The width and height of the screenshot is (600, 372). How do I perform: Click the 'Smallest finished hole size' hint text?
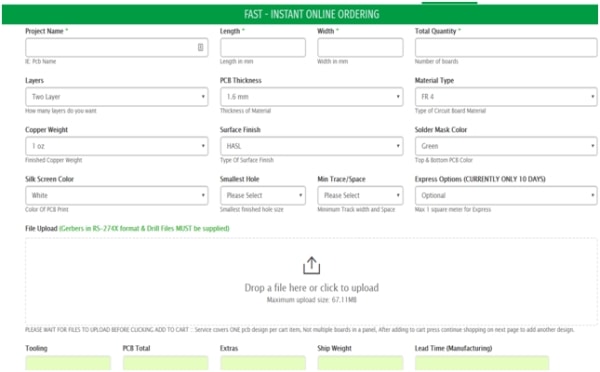(x=252, y=210)
